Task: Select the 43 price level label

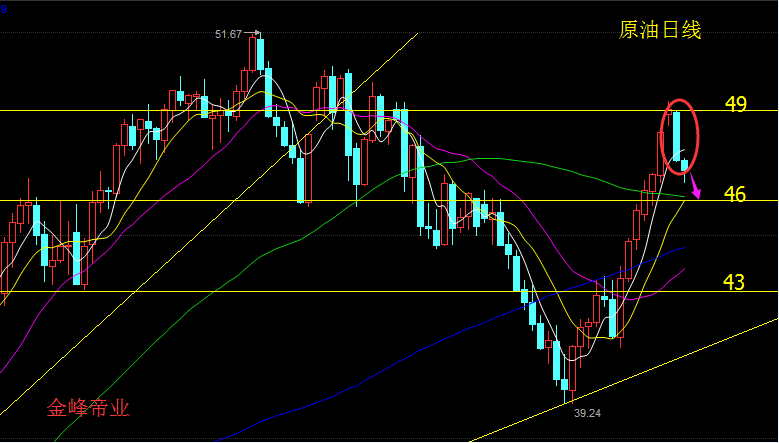Action: pos(734,283)
